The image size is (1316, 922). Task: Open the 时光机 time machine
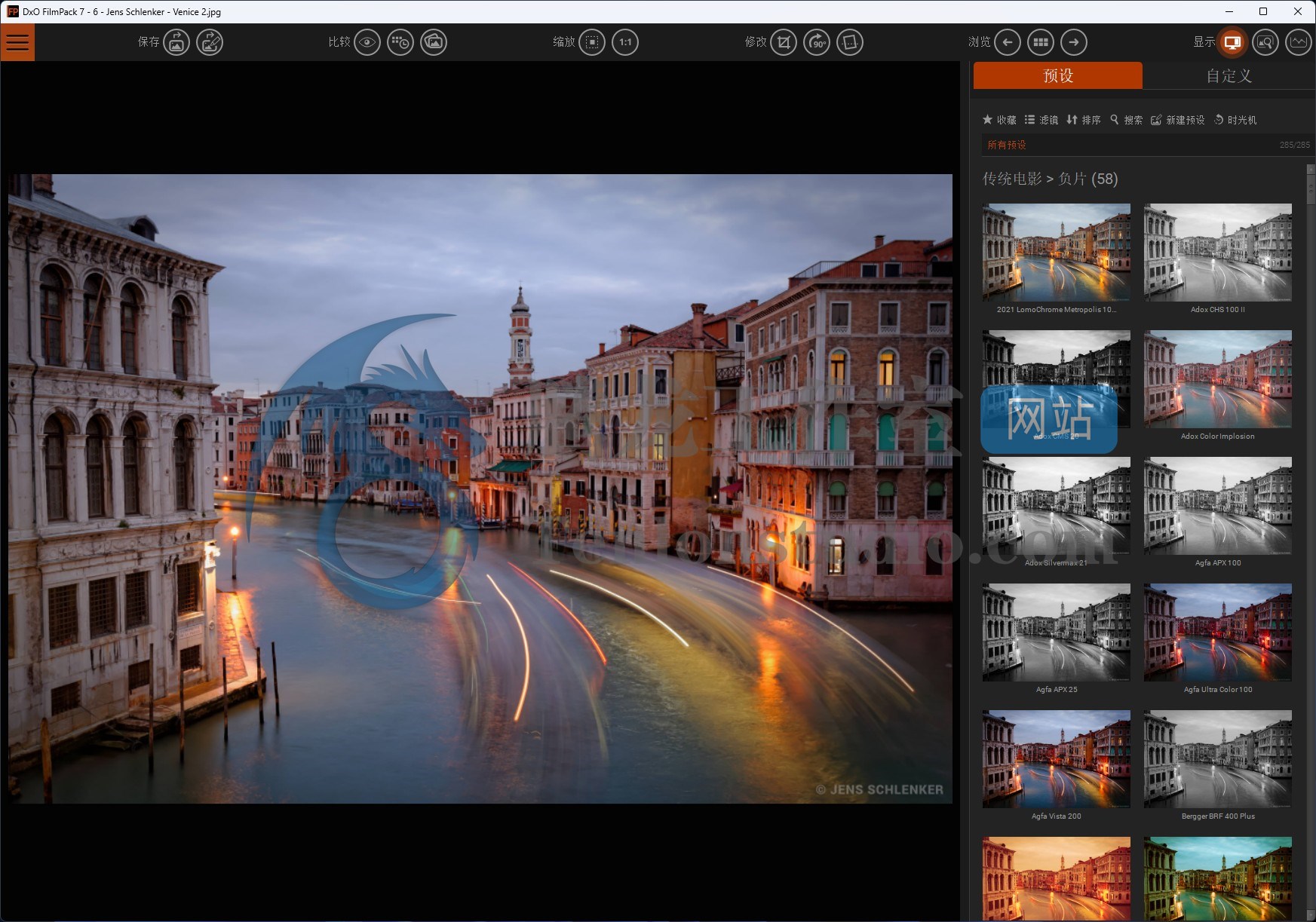(x=1235, y=120)
